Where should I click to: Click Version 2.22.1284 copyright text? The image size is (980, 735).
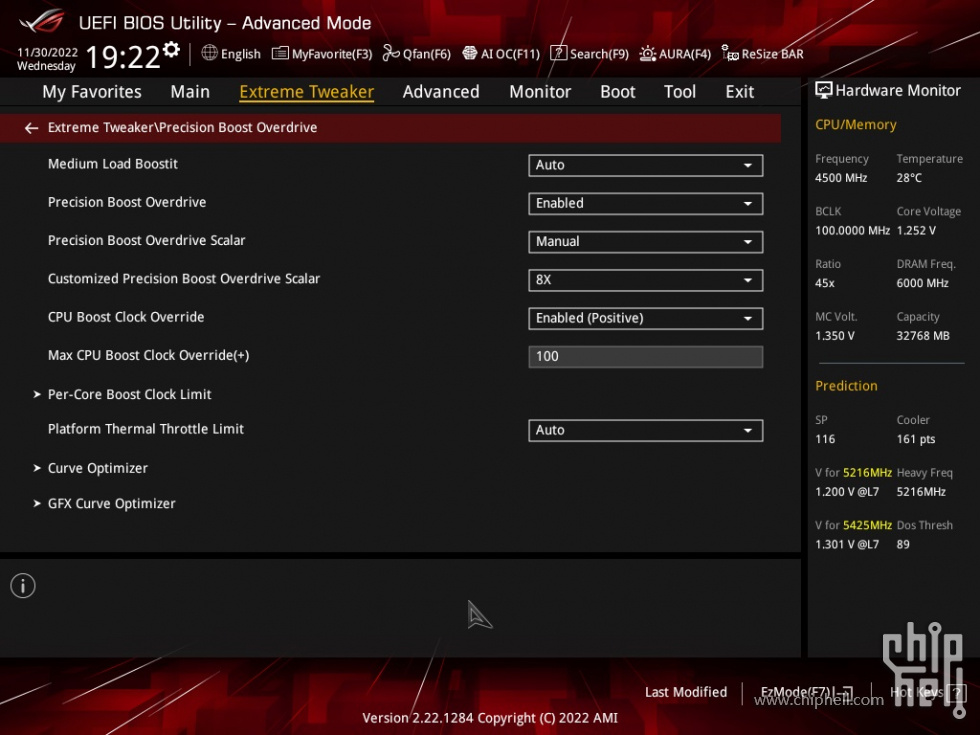coord(490,718)
